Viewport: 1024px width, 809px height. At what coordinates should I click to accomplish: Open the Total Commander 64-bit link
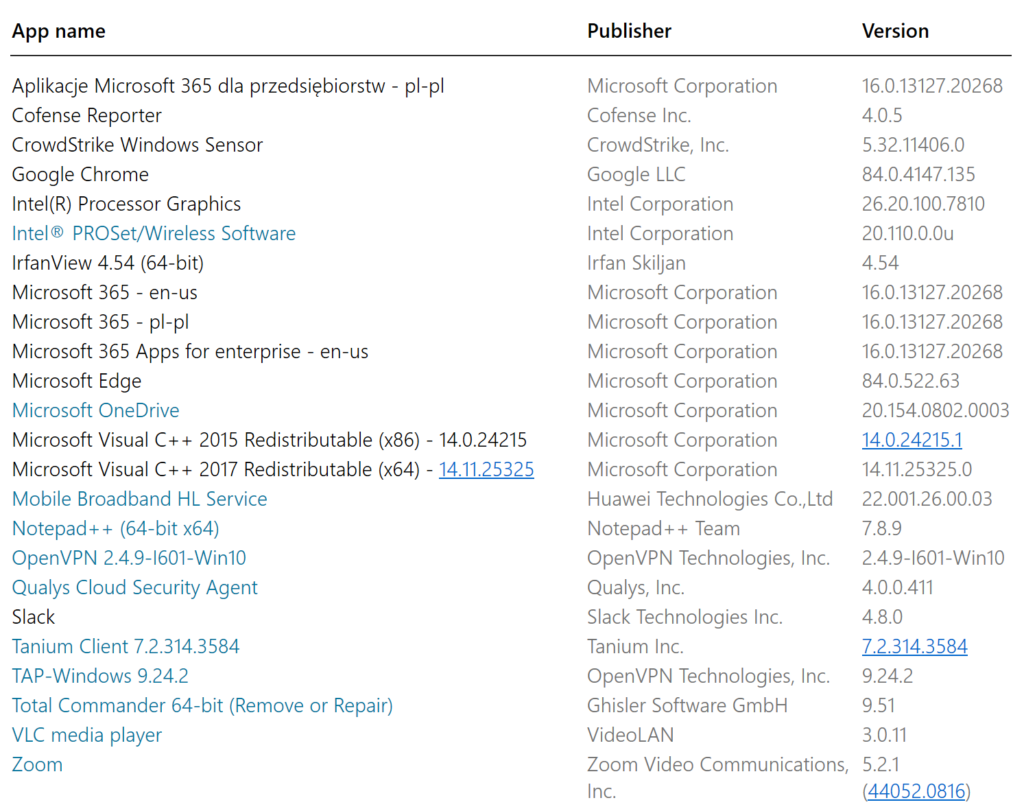click(x=202, y=705)
